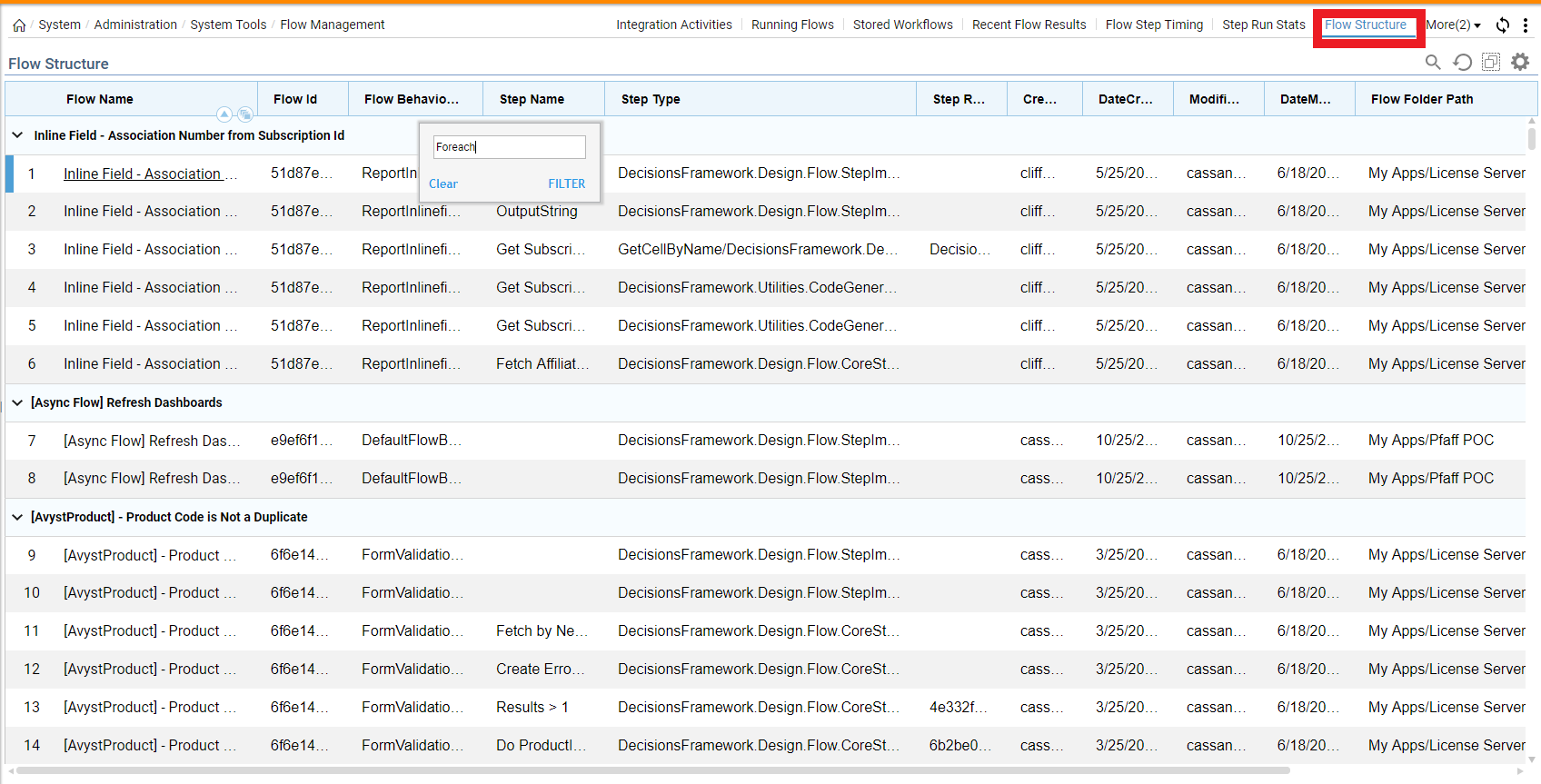Select the OutputString cell in row 2

(x=537, y=211)
